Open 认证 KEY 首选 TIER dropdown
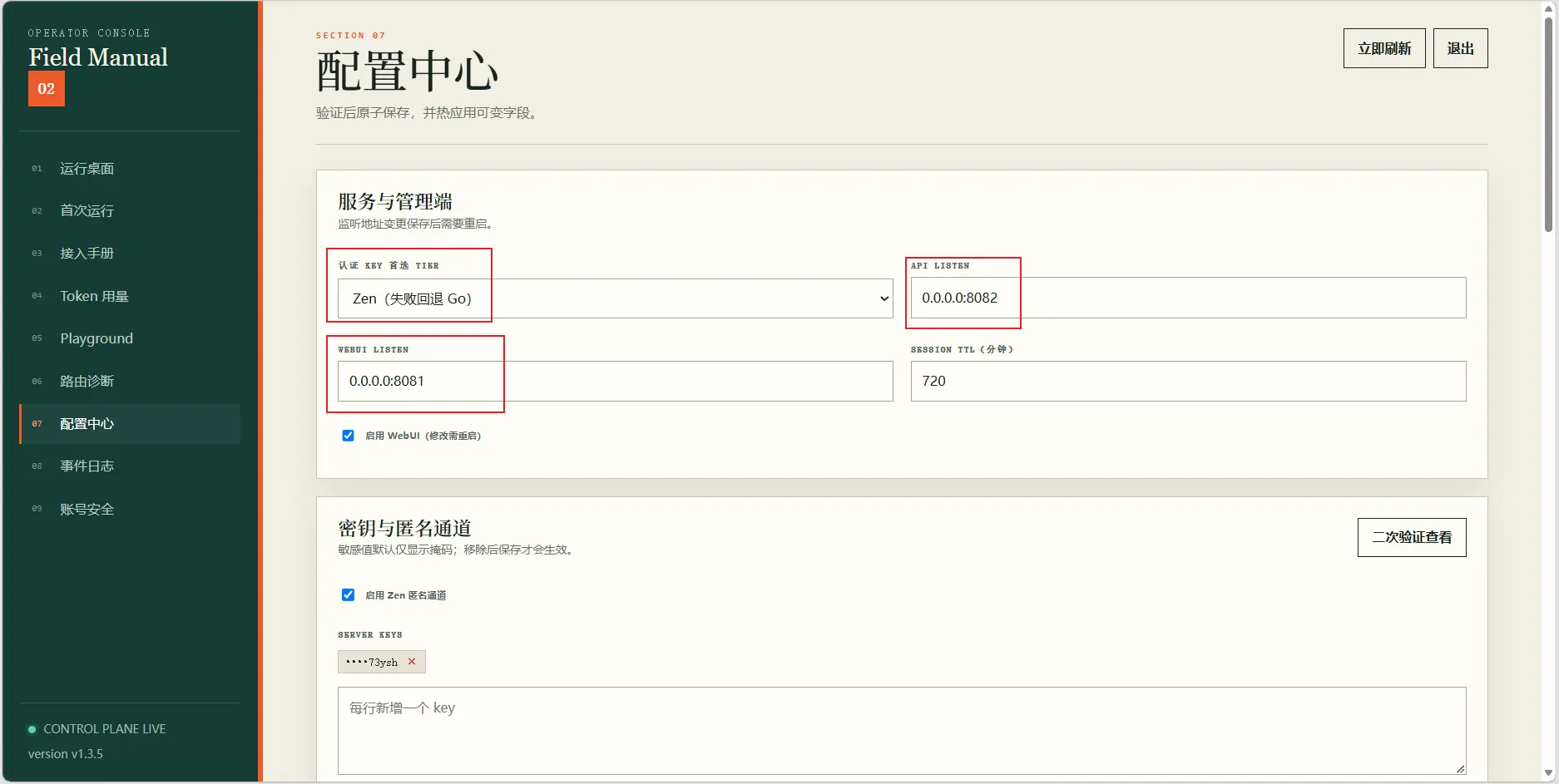This screenshot has width=1559, height=784. coord(615,298)
